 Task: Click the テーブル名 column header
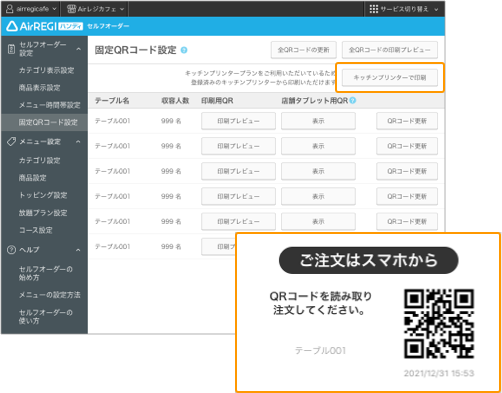112,101
